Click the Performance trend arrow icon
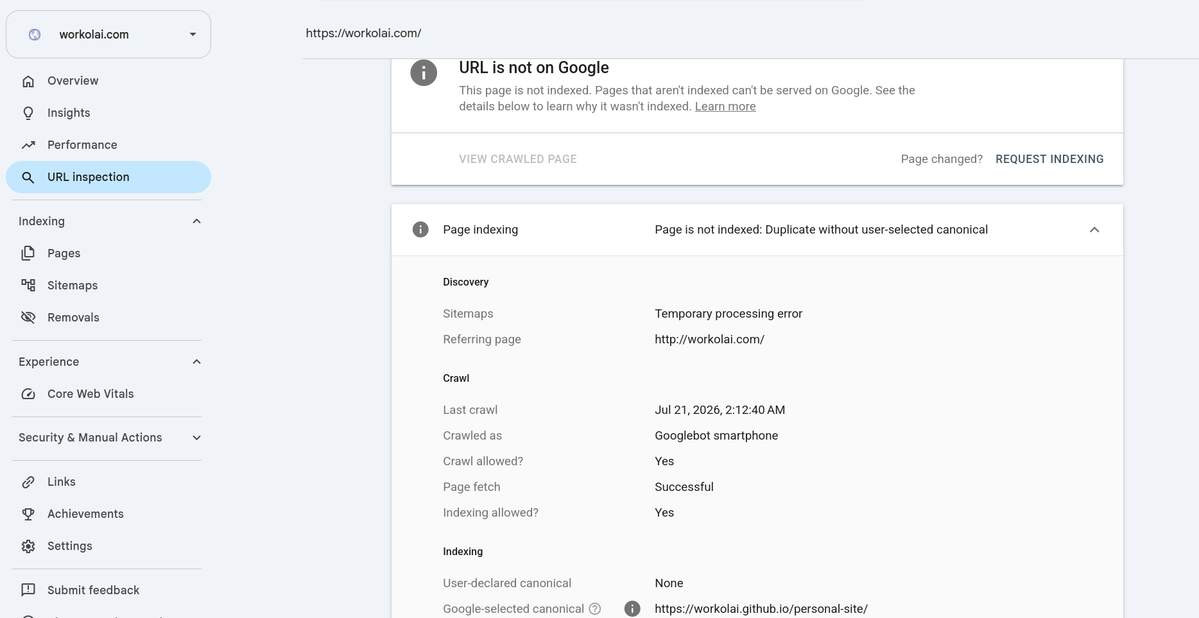This screenshot has width=1199, height=618. click(28, 145)
